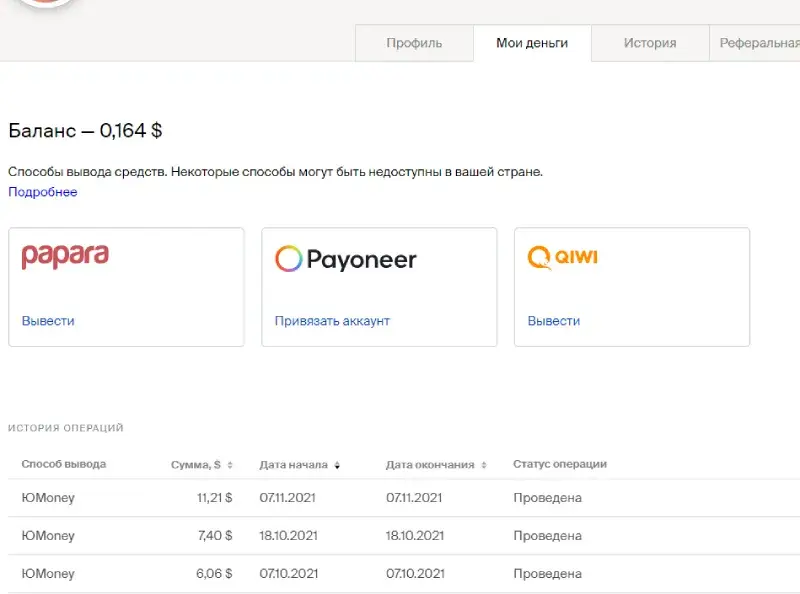The image size is (800, 594).
Task: Click ЮMoney in the 6,06 $ row
Action: tap(48, 574)
